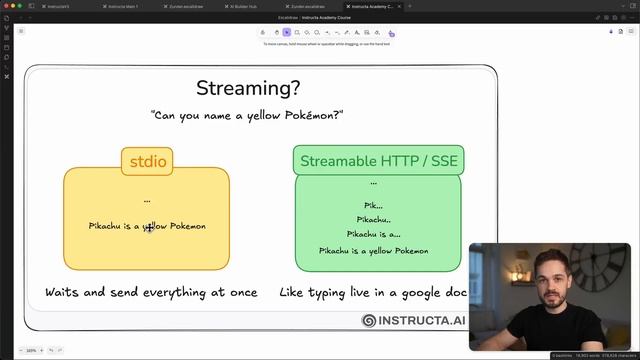Open the tab list dropdown arrow
Image resolution: width=640 pixels, height=360 pixels.
(623, 6)
